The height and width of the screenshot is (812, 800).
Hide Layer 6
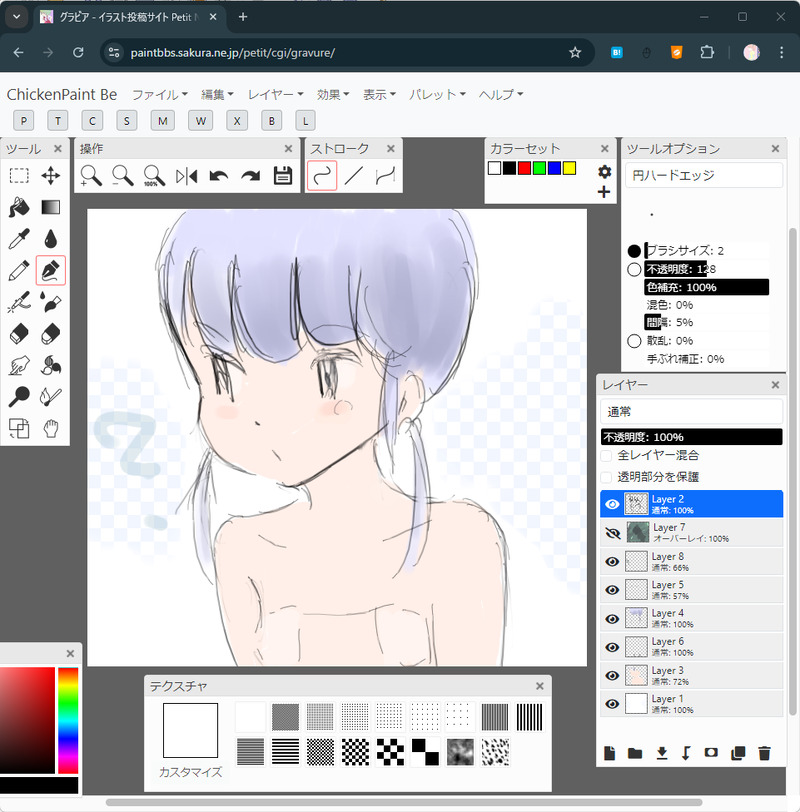pyautogui.click(x=612, y=647)
